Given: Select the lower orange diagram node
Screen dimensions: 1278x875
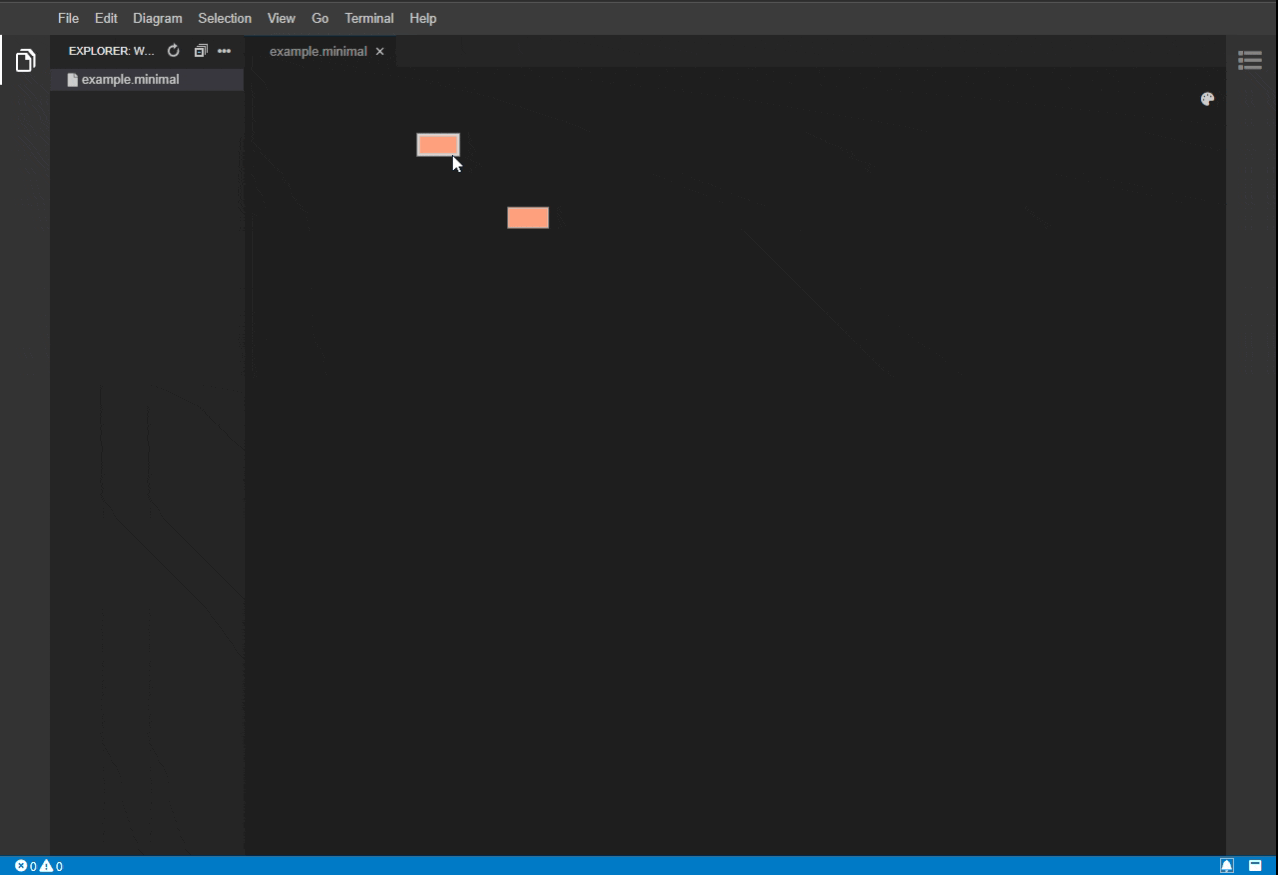Looking at the screenshot, I should click(528, 218).
